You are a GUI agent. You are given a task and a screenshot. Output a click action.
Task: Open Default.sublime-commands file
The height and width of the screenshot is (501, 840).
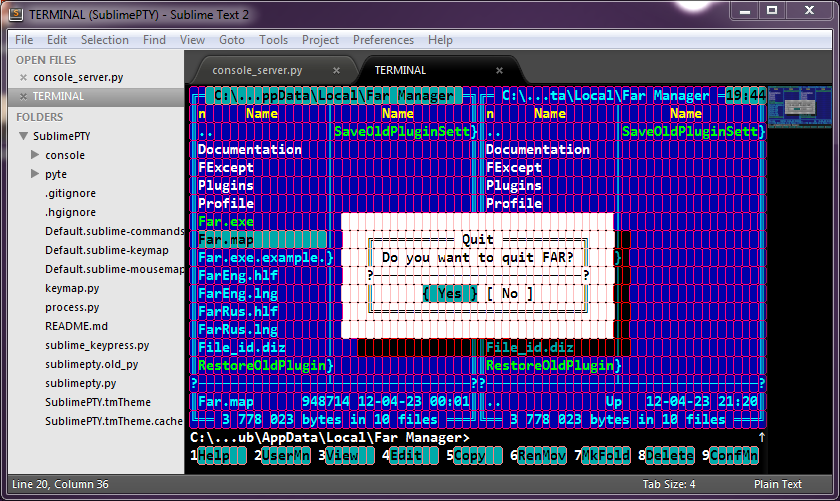coord(115,231)
